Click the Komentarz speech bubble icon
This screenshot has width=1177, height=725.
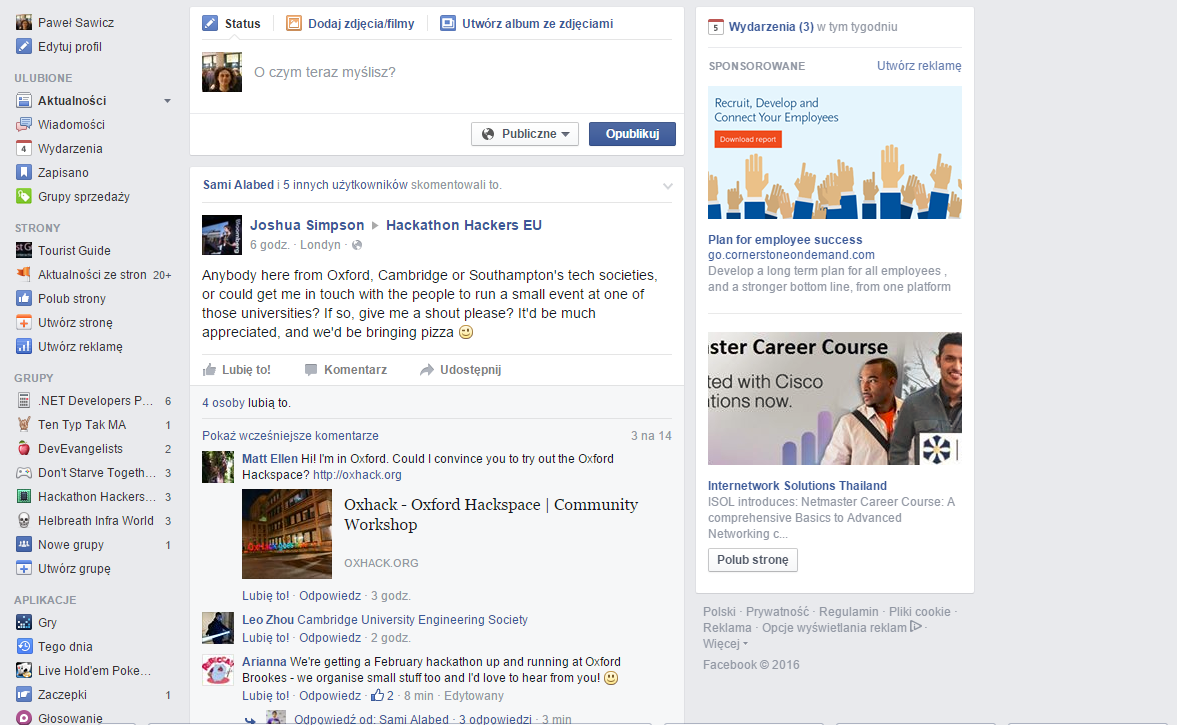[x=311, y=369]
